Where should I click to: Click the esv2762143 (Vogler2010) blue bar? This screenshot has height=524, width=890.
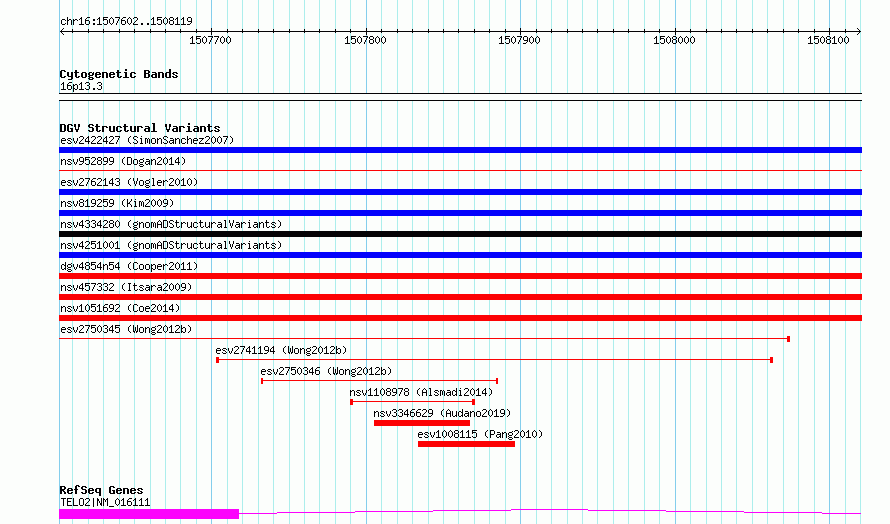tap(460, 192)
